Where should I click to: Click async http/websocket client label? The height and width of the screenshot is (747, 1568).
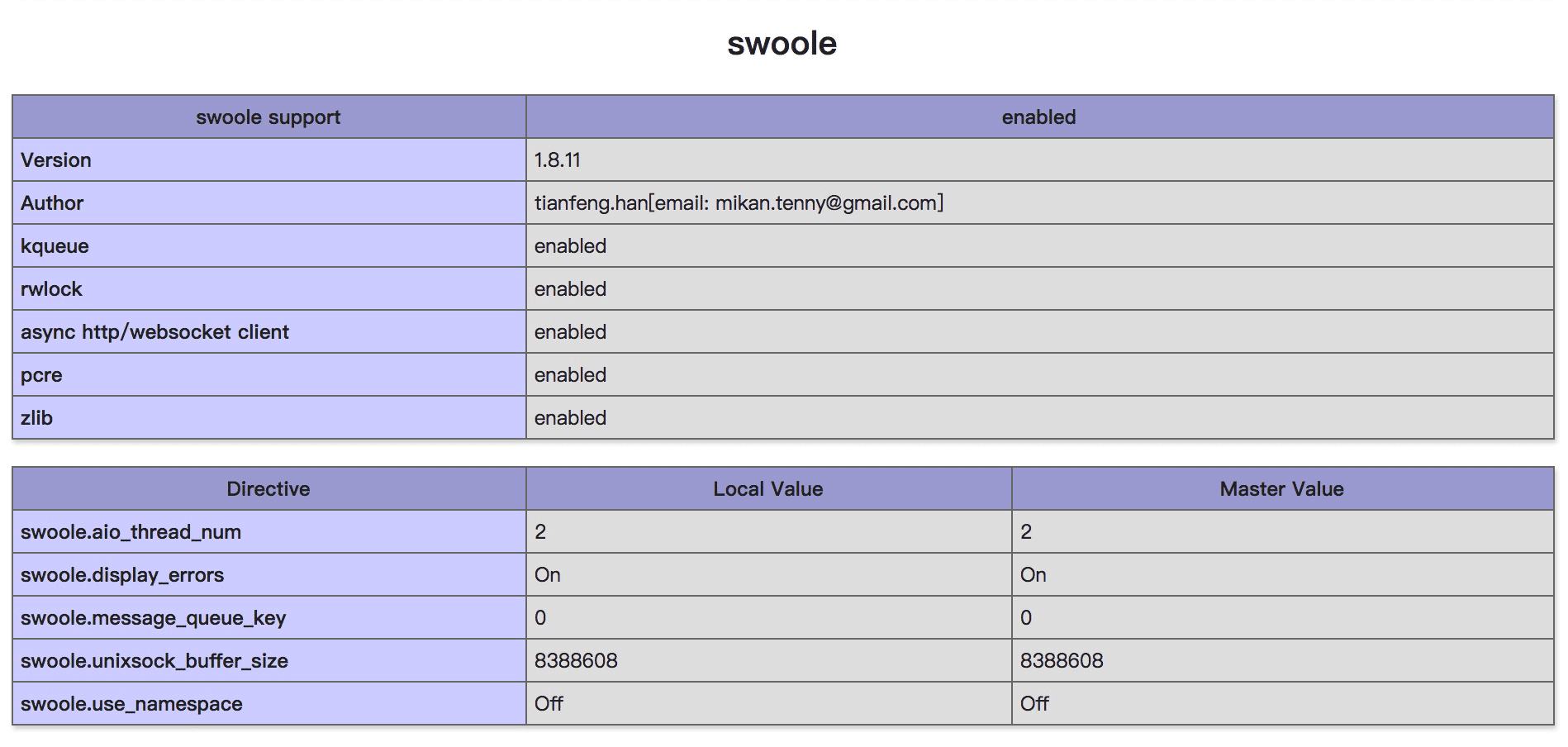pos(154,332)
